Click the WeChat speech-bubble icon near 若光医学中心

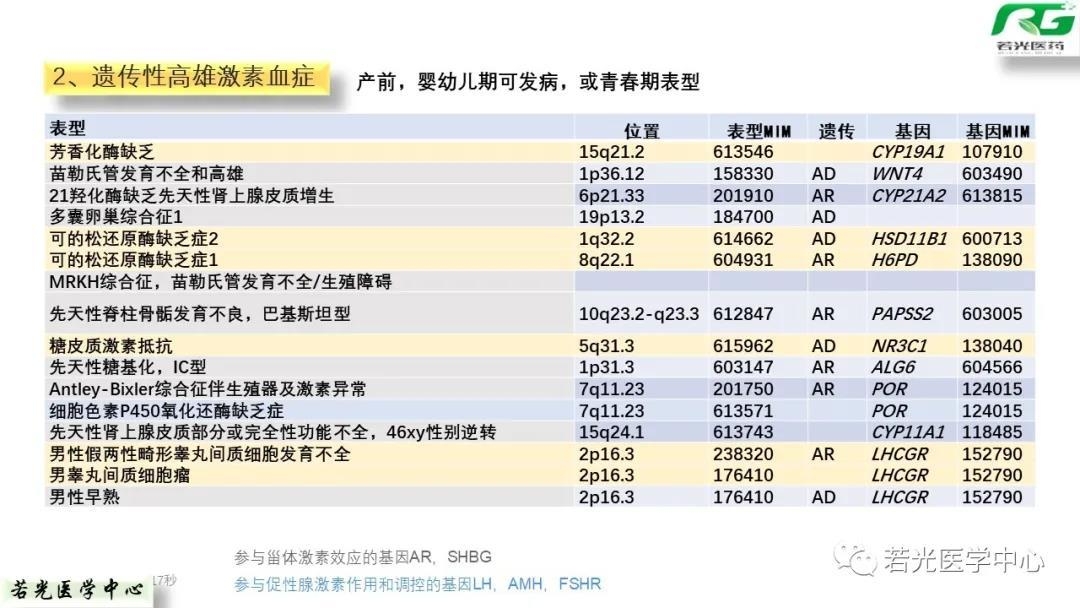pos(862,561)
